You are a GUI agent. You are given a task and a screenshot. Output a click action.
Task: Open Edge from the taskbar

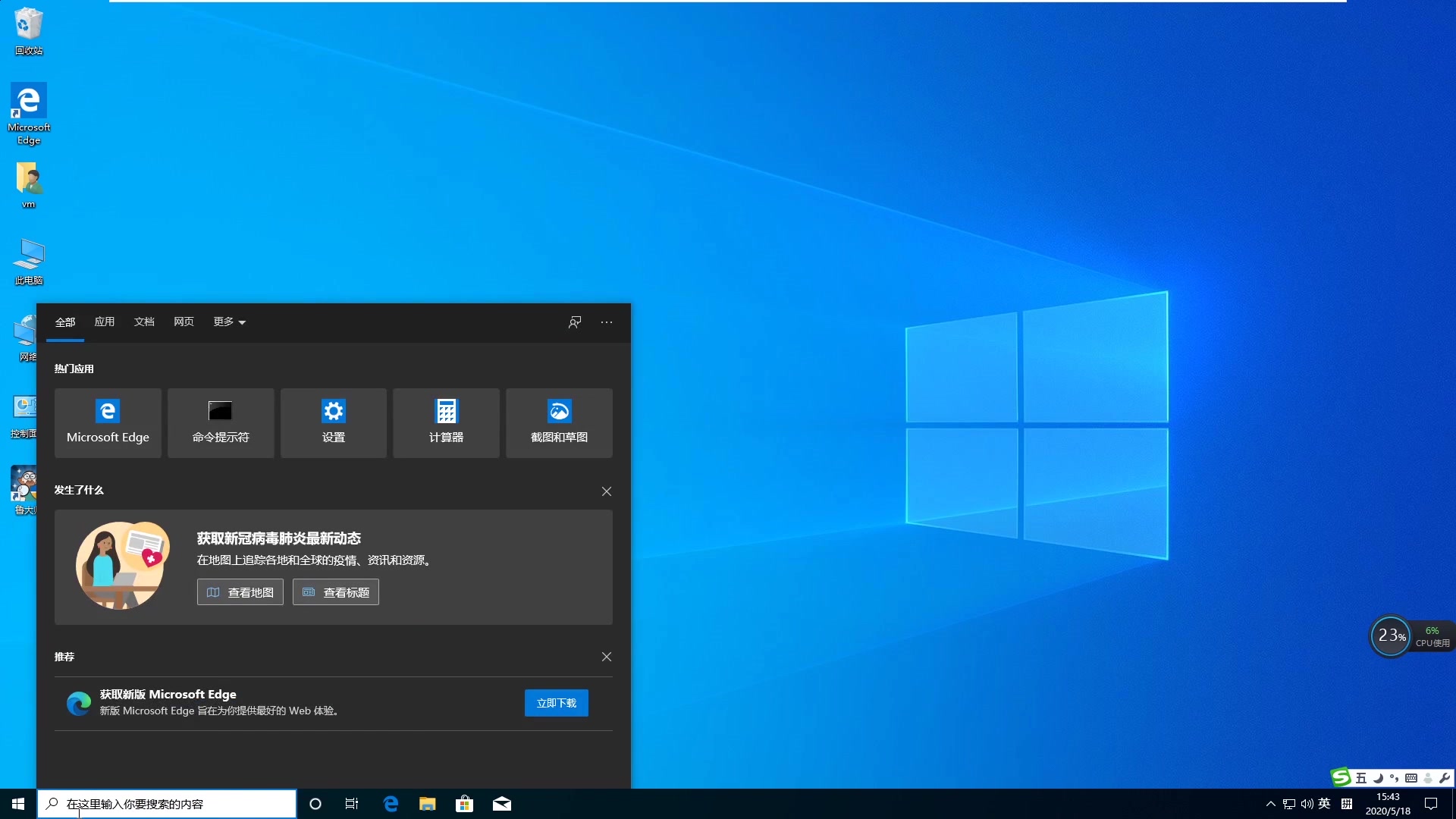pyautogui.click(x=391, y=804)
